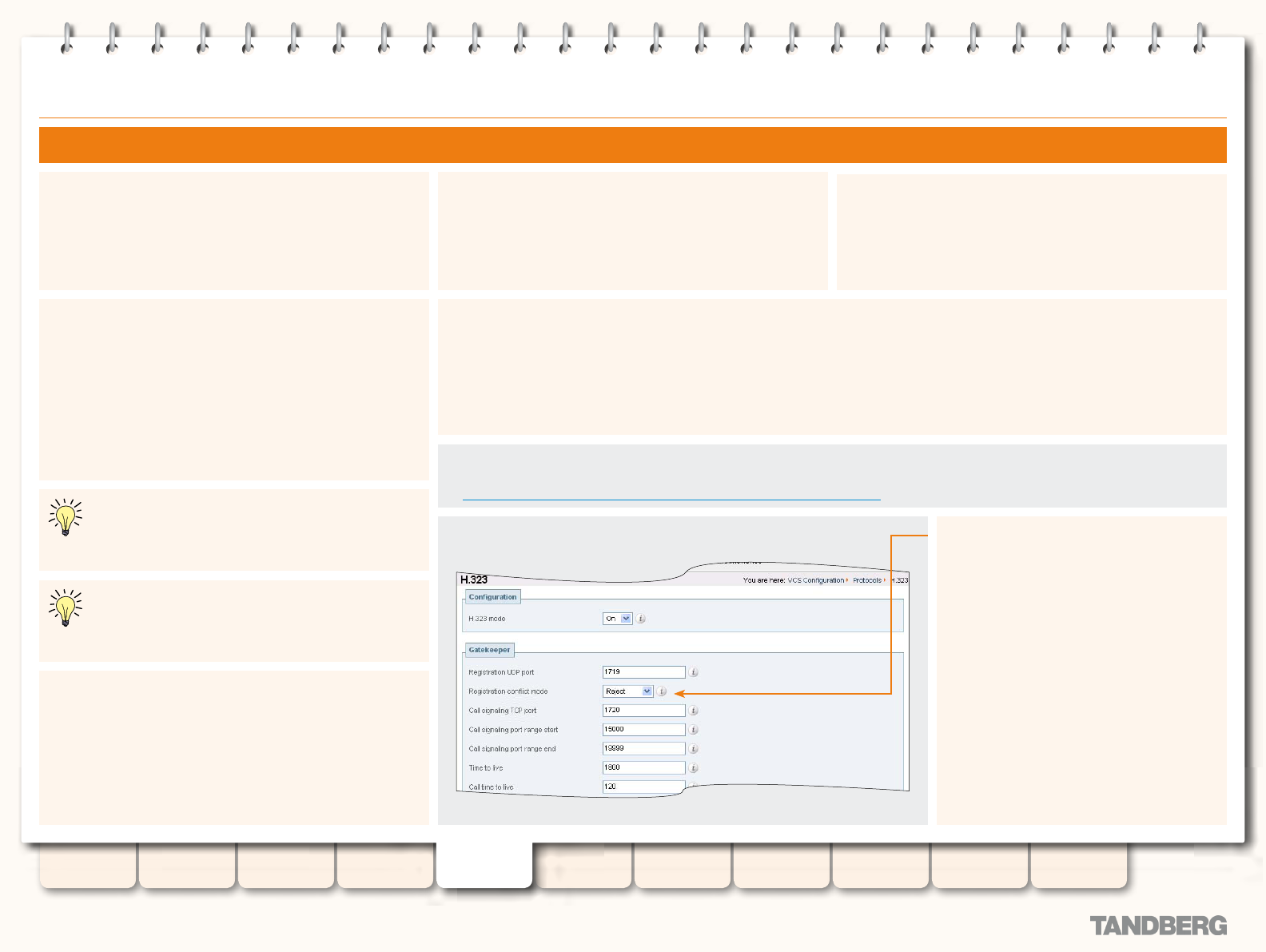
Task: Click the 'Registration UDP port' label
Action: tap(501, 672)
